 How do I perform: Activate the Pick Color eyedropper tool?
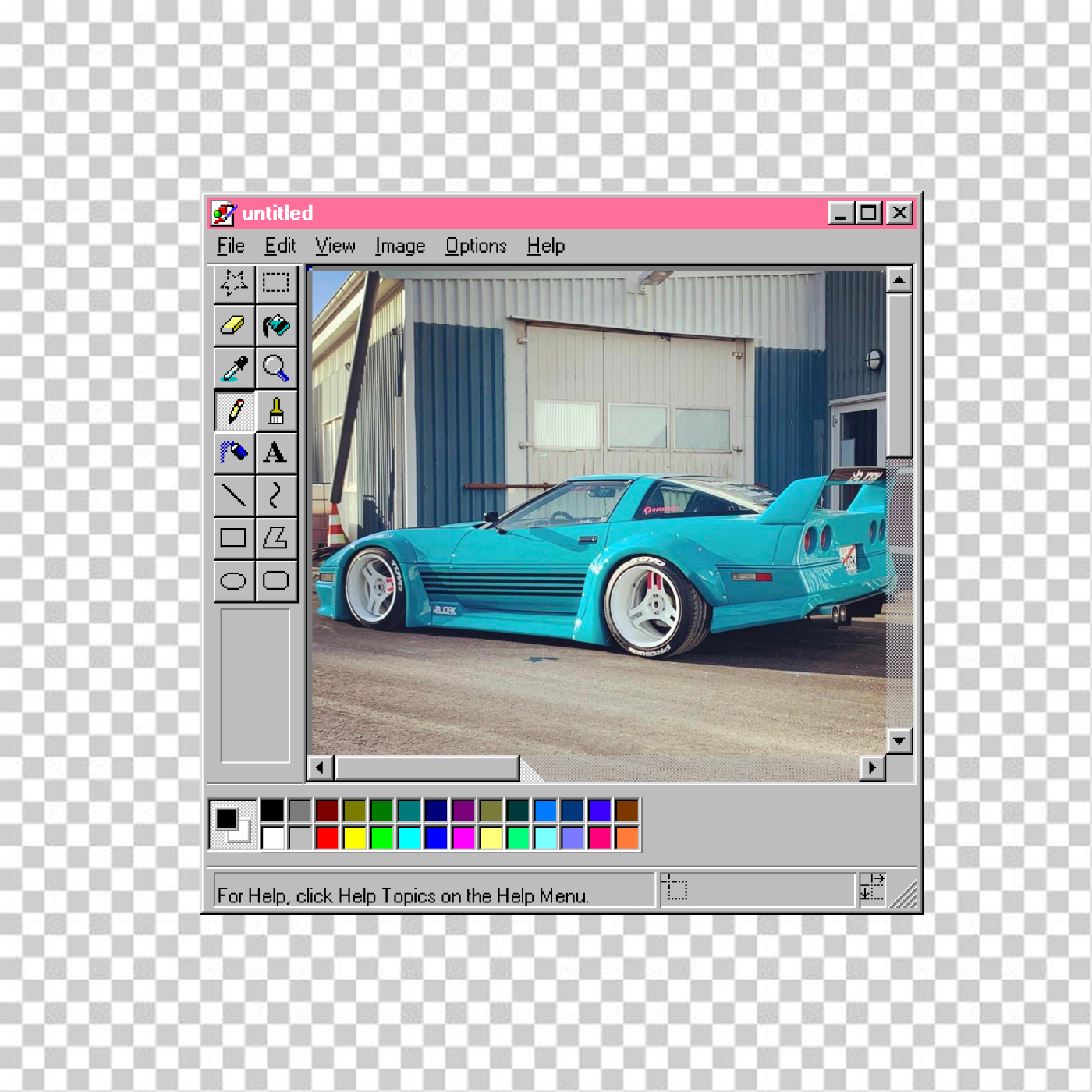(234, 368)
